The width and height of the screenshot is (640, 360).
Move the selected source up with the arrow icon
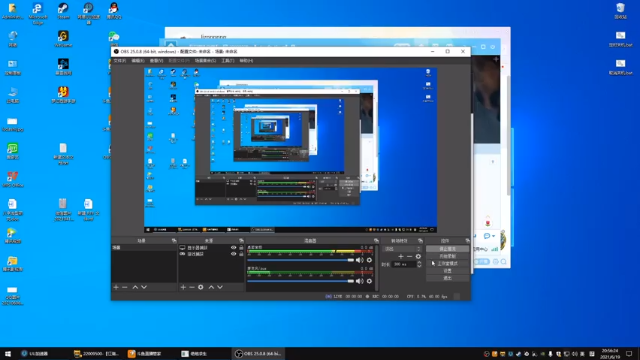(x=211, y=287)
